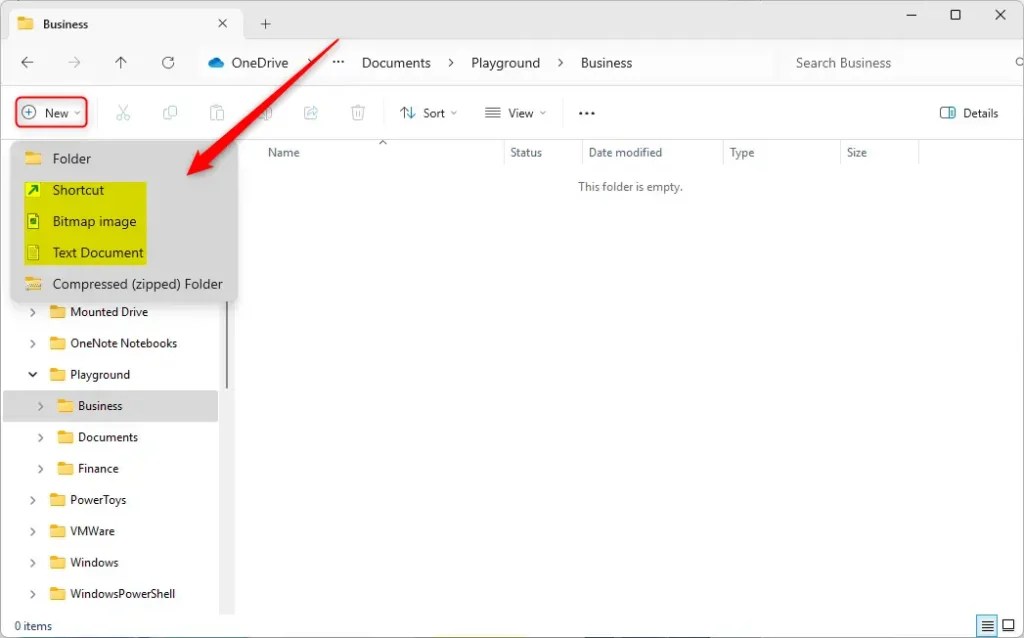Maximize the File Explorer window
Image resolution: width=1024 pixels, height=638 pixels.
tap(955, 15)
